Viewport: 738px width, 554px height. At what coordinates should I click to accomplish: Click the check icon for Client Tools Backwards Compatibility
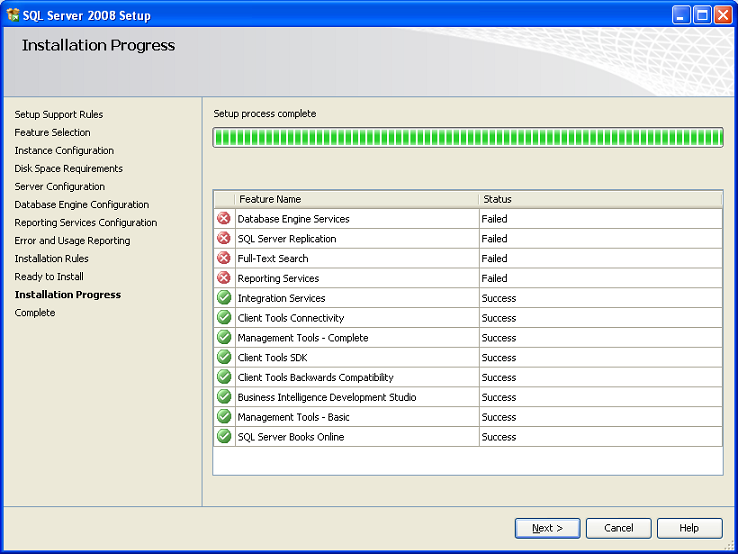(x=224, y=377)
